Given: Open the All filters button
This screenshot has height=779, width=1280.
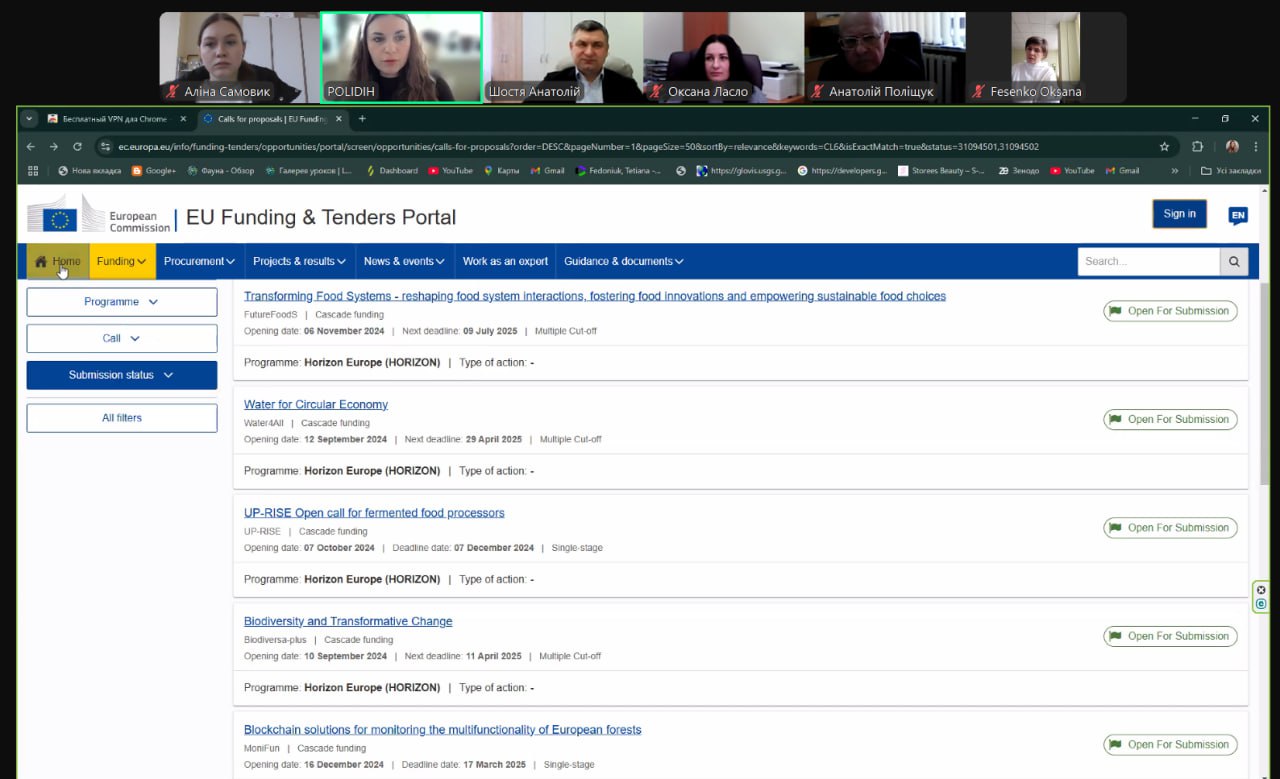Looking at the screenshot, I should coord(122,418).
